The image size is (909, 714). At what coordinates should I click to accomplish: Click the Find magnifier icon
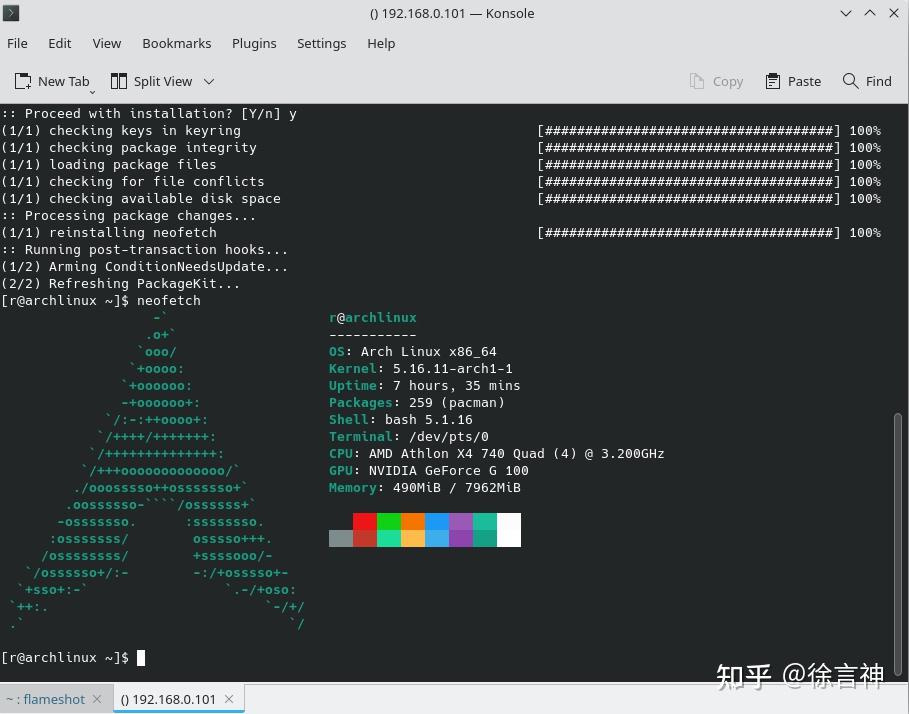click(x=849, y=81)
